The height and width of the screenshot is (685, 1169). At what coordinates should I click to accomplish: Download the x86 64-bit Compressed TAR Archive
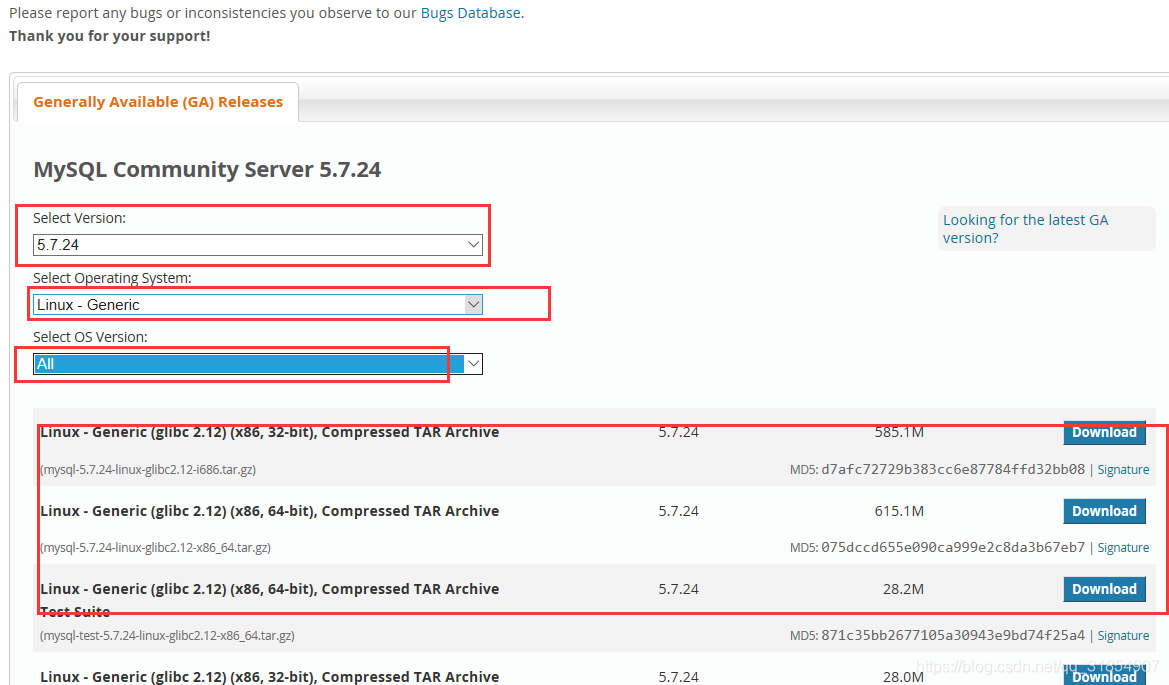pyautogui.click(x=1103, y=511)
